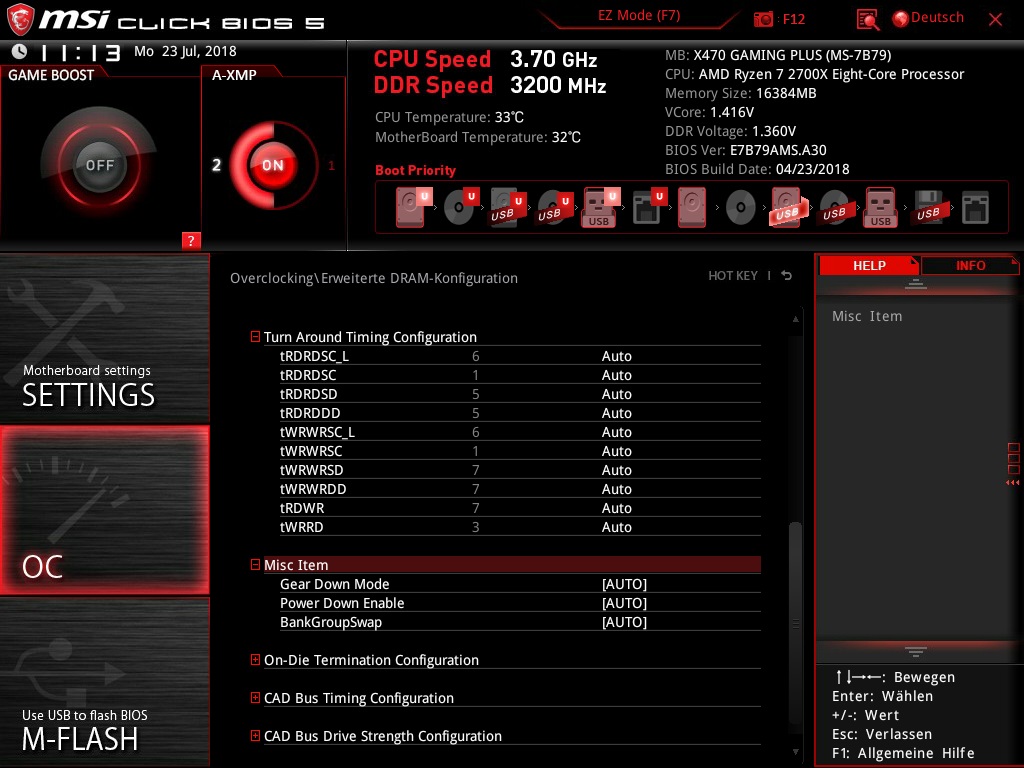
Task: Open M-FLASH to flash BIOS
Action: [x=104, y=682]
